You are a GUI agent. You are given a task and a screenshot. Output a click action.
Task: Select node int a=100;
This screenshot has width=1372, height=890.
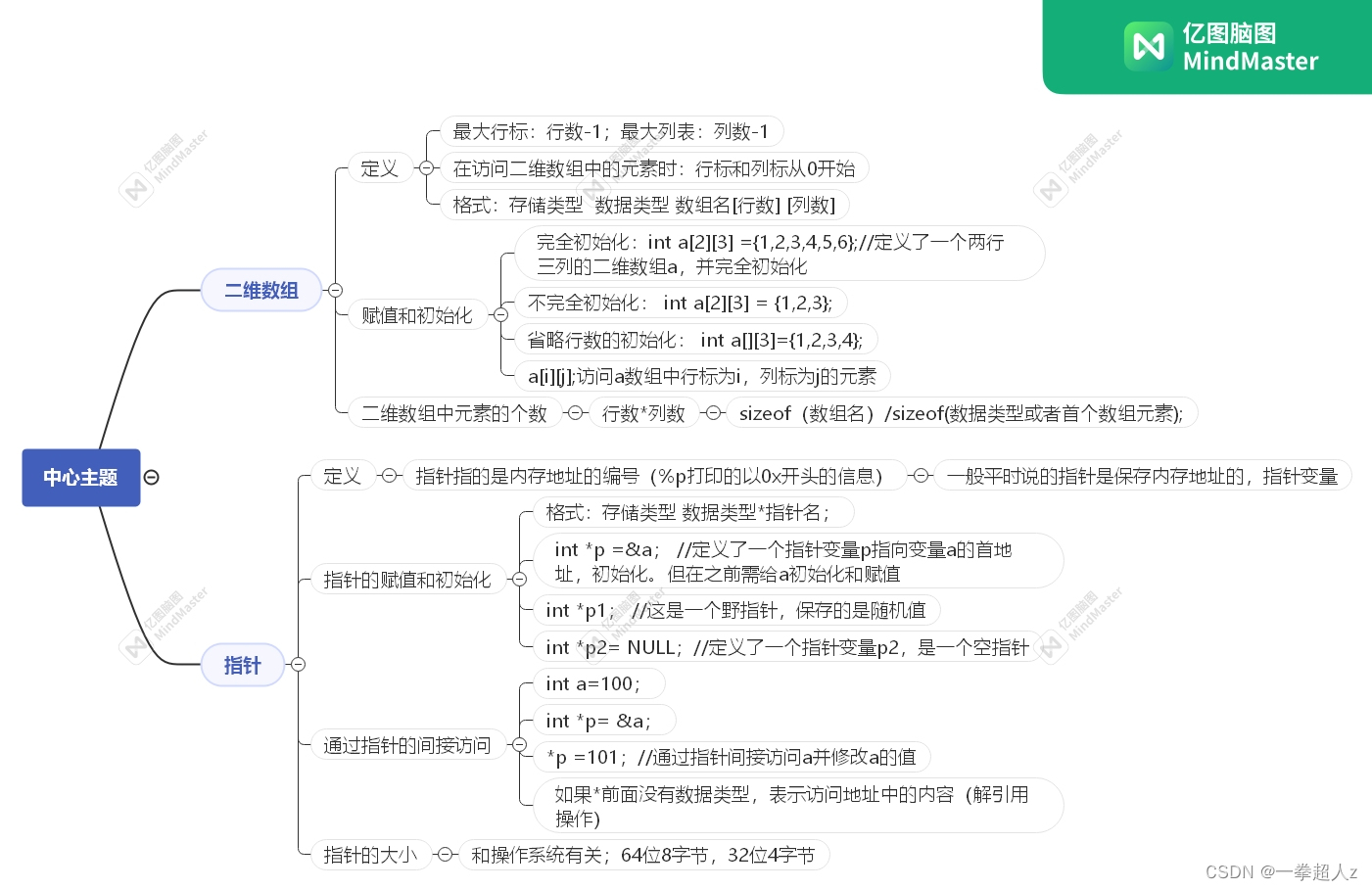tap(600, 683)
